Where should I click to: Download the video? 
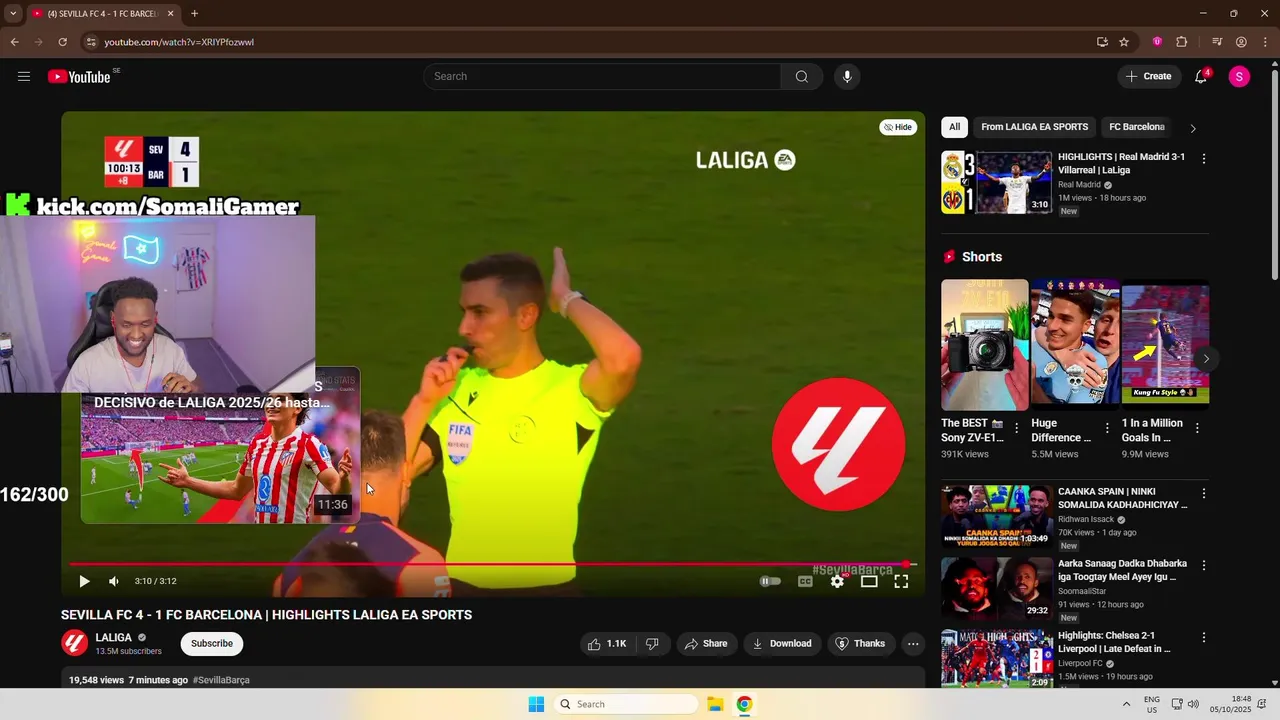(782, 644)
